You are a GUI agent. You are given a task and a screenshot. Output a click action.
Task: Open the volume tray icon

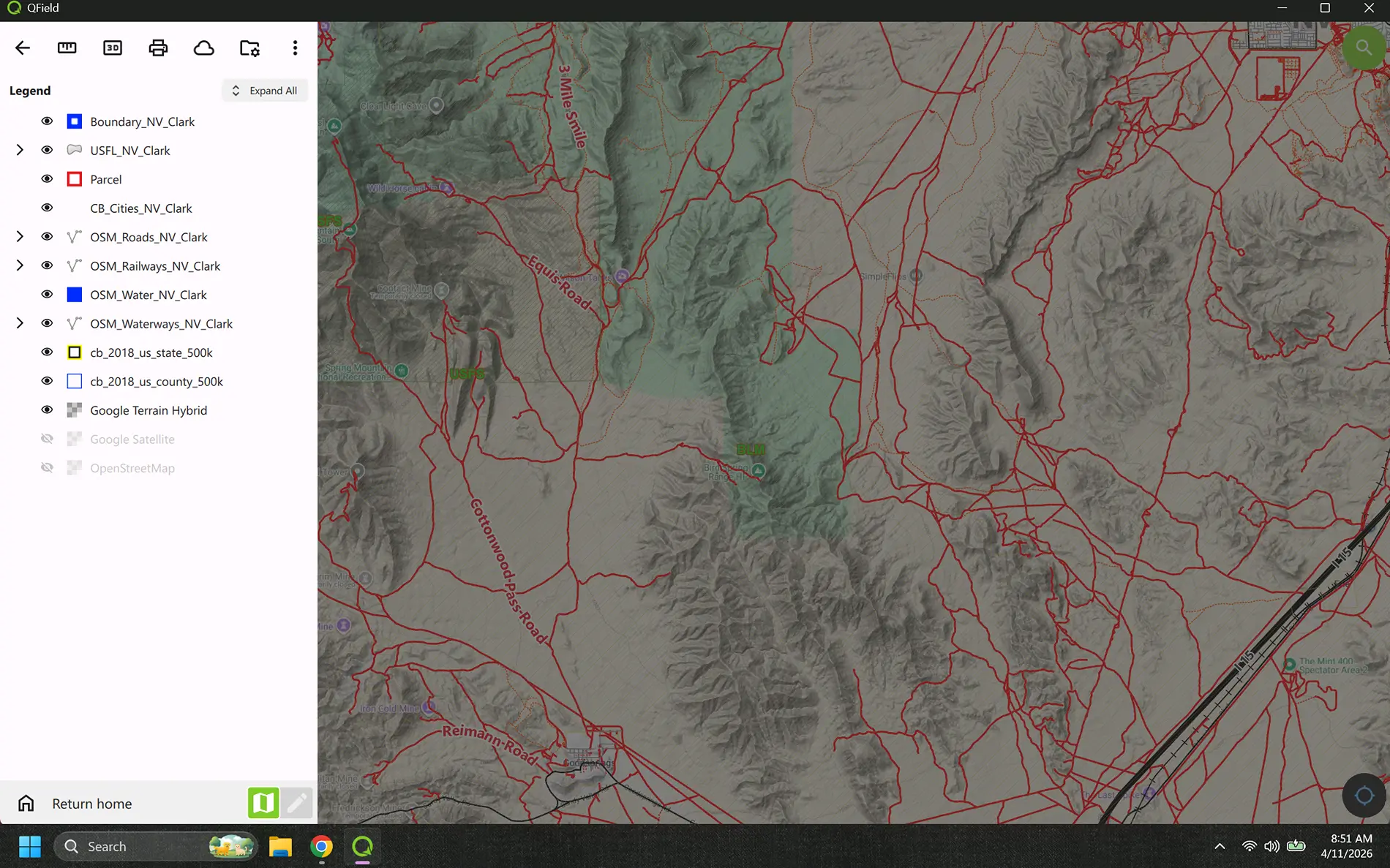pyautogui.click(x=1272, y=847)
